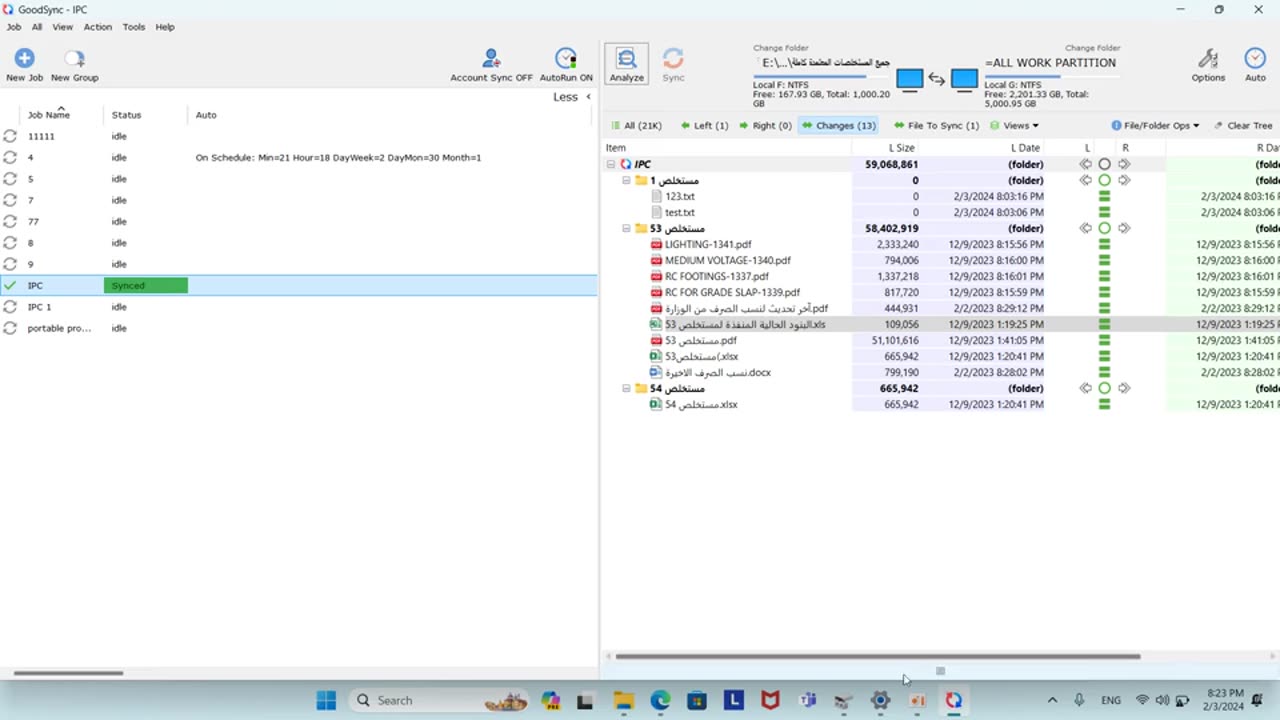
Task: Click the right-side computer icon
Action: (964, 79)
